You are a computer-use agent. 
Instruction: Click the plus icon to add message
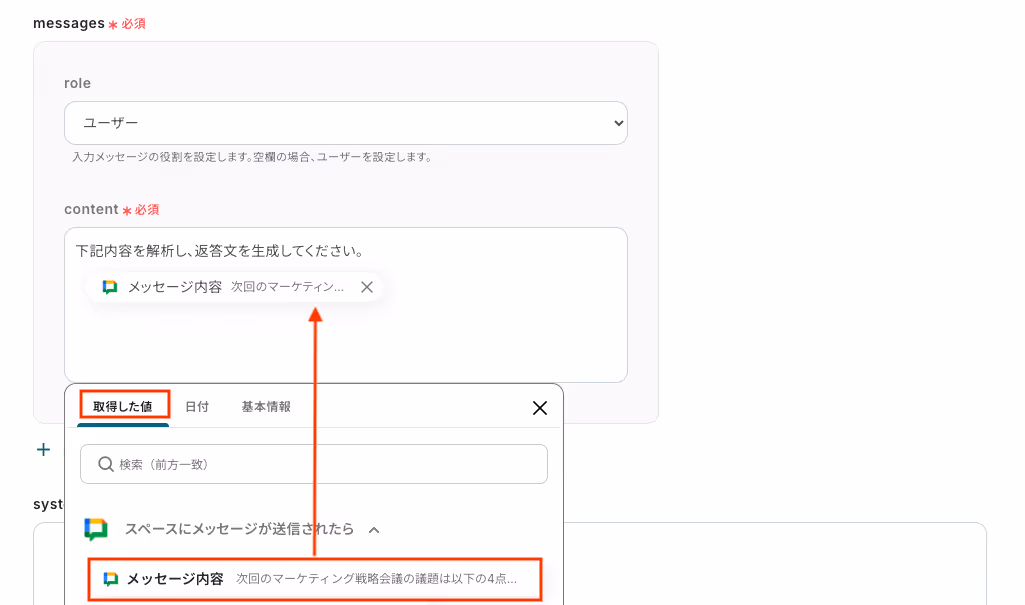(43, 450)
